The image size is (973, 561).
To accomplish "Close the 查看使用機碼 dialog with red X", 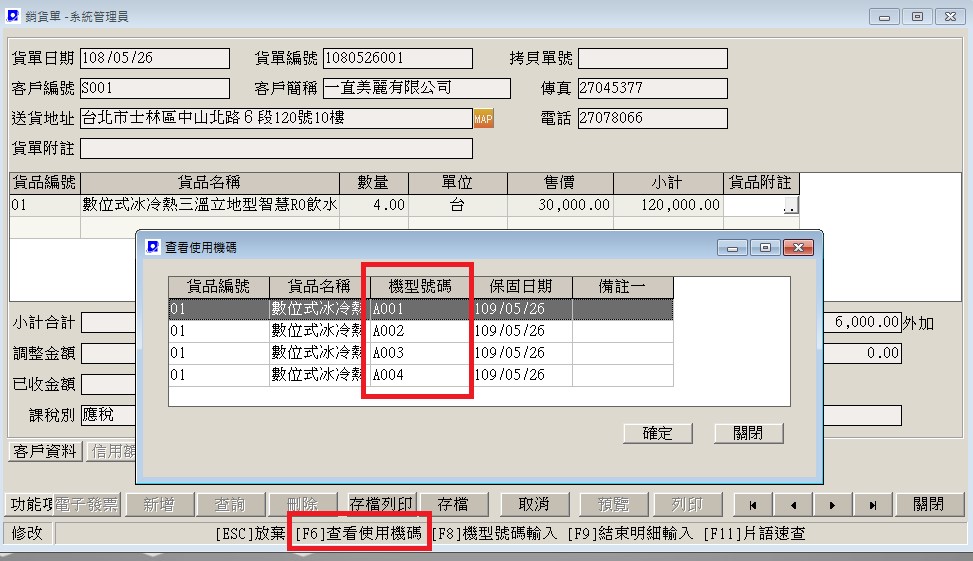I will pos(799,248).
